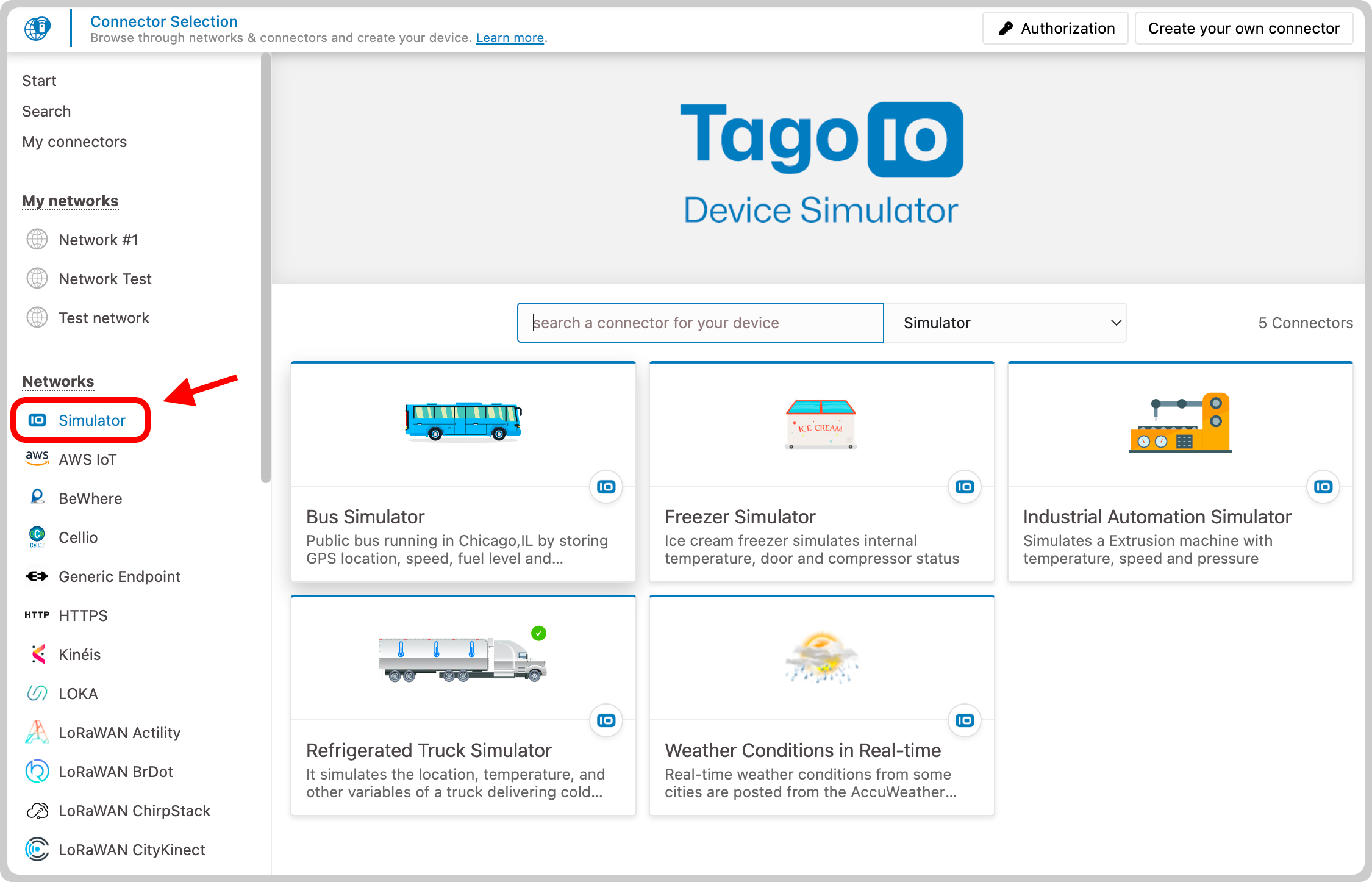The image size is (1372, 882).
Task: Click the IO badge on Freezer Simulator card
Action: click(965, 487)
